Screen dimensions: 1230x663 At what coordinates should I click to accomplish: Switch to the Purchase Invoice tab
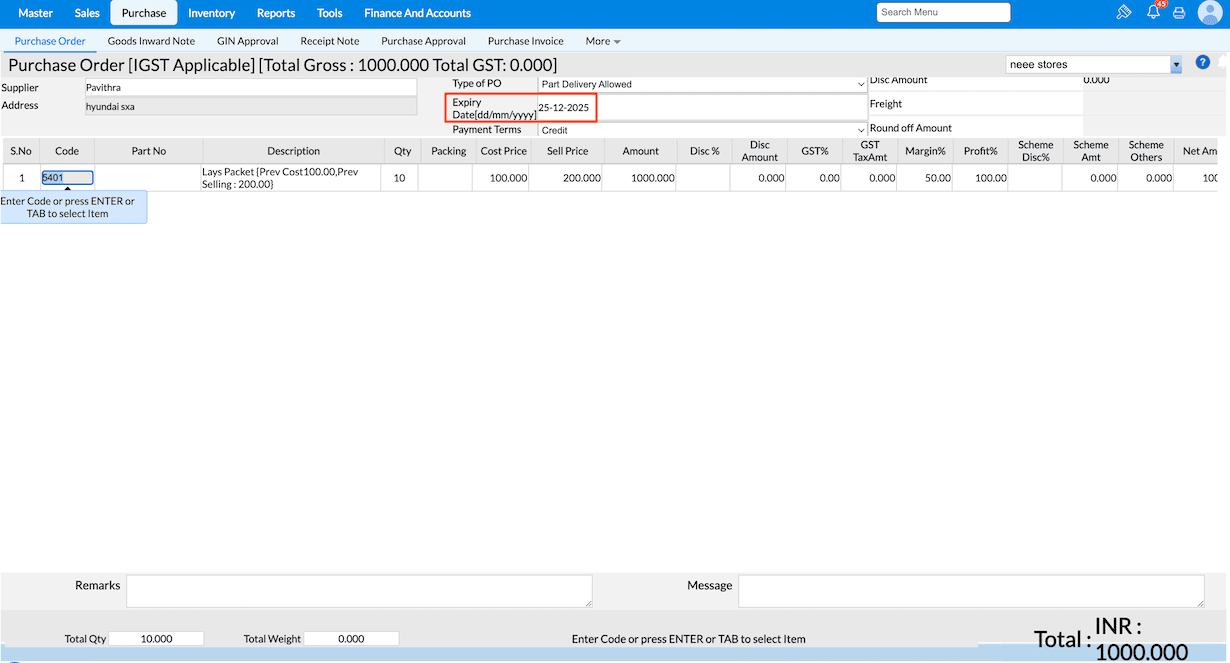point(526,41)
